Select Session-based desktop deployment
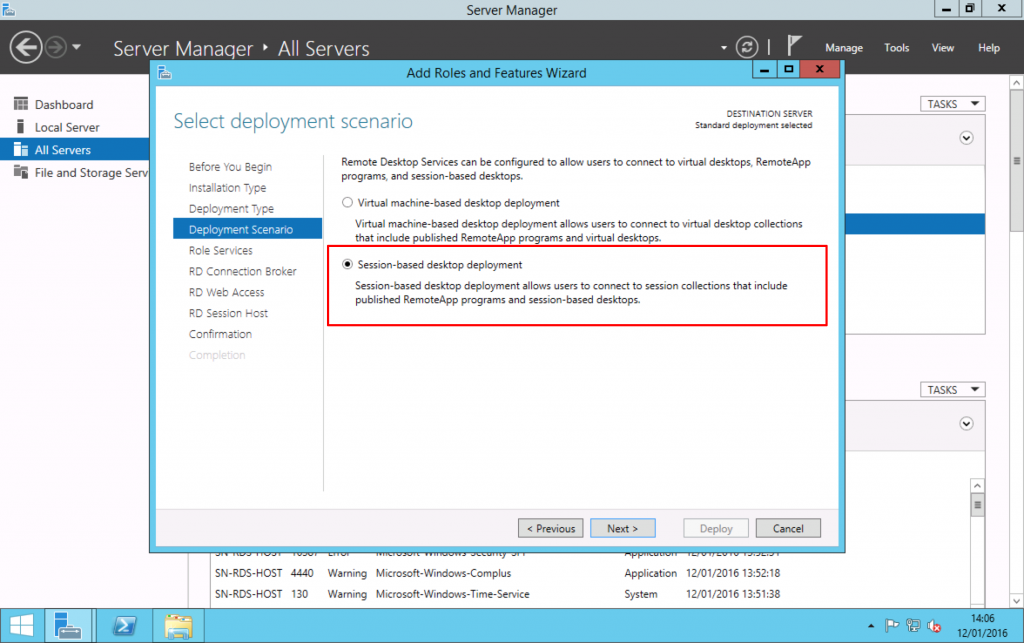Viewport: 1024px width, 643px height. pos(347,264)
